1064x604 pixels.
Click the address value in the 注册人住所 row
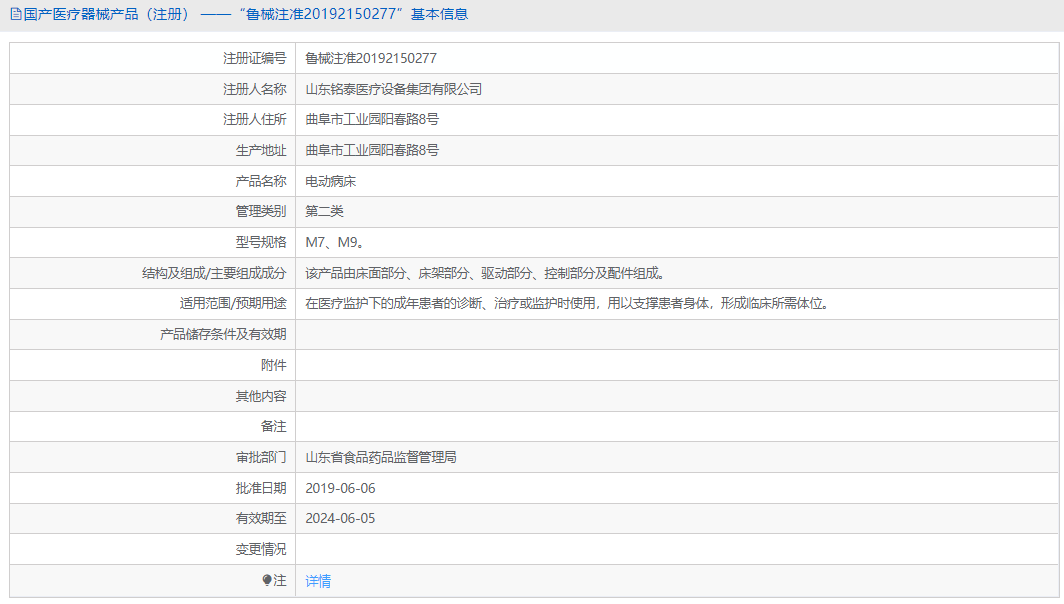[x=371, y=119]
